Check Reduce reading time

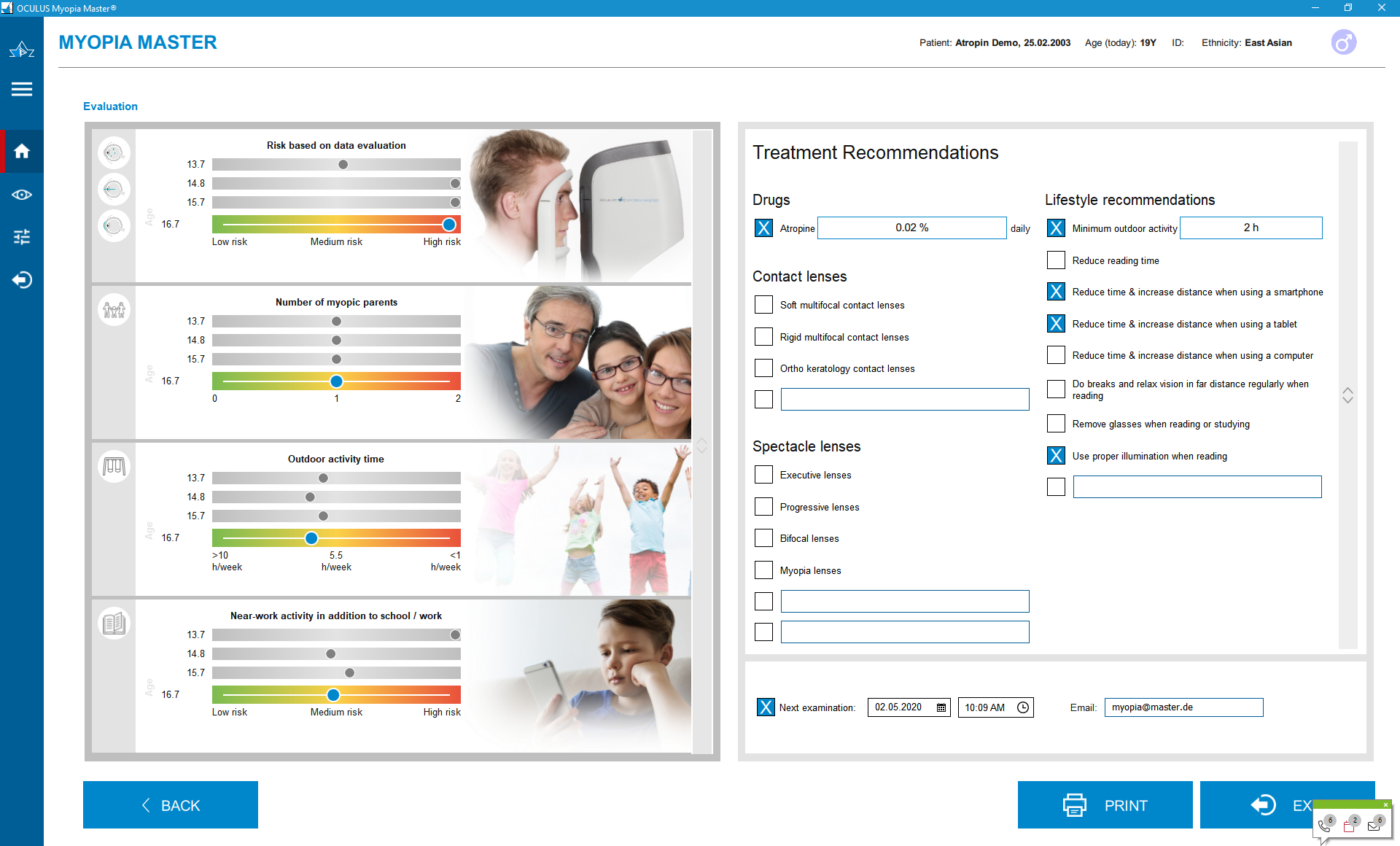tap(1056, 260)
